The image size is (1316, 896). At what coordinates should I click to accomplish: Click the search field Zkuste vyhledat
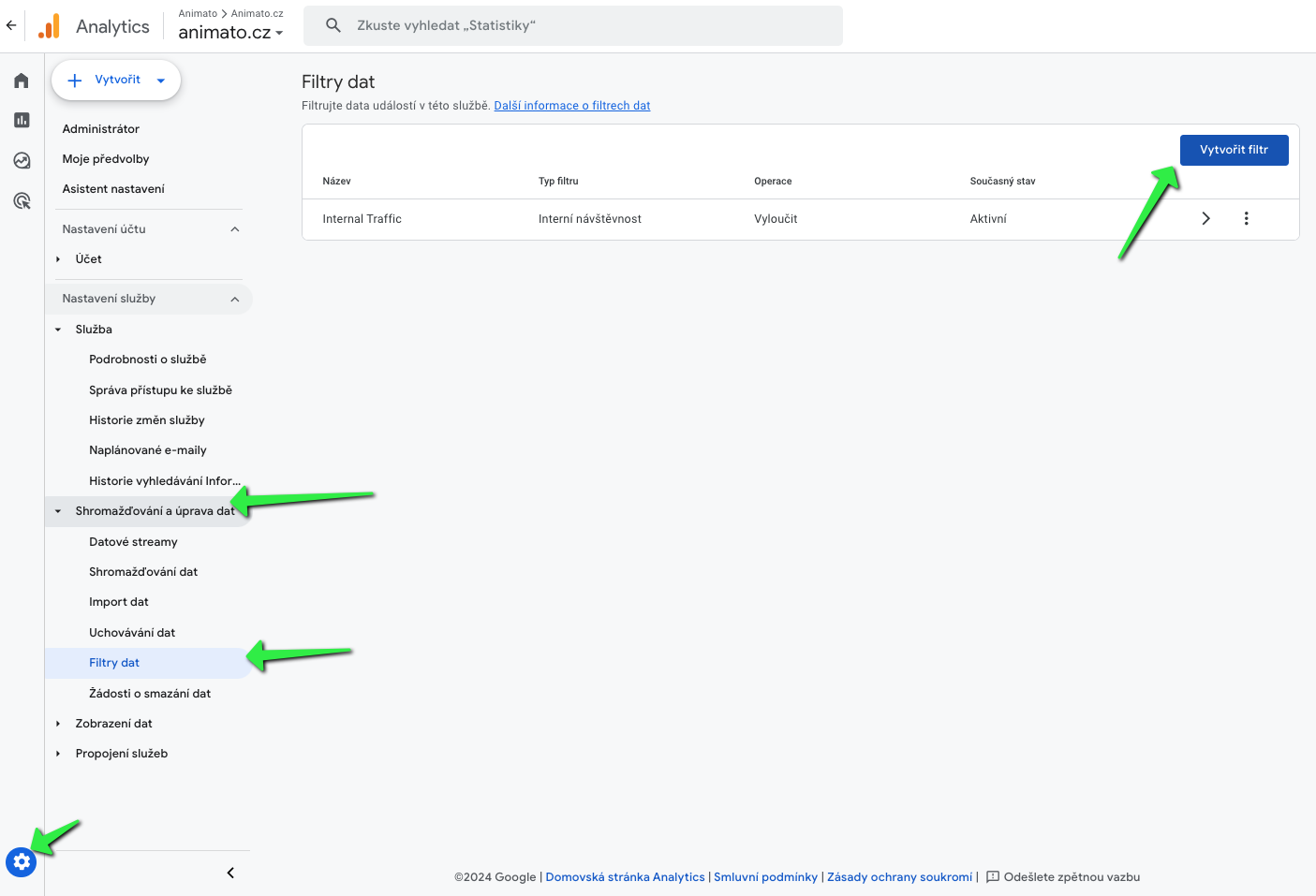[x=573, y=25]
